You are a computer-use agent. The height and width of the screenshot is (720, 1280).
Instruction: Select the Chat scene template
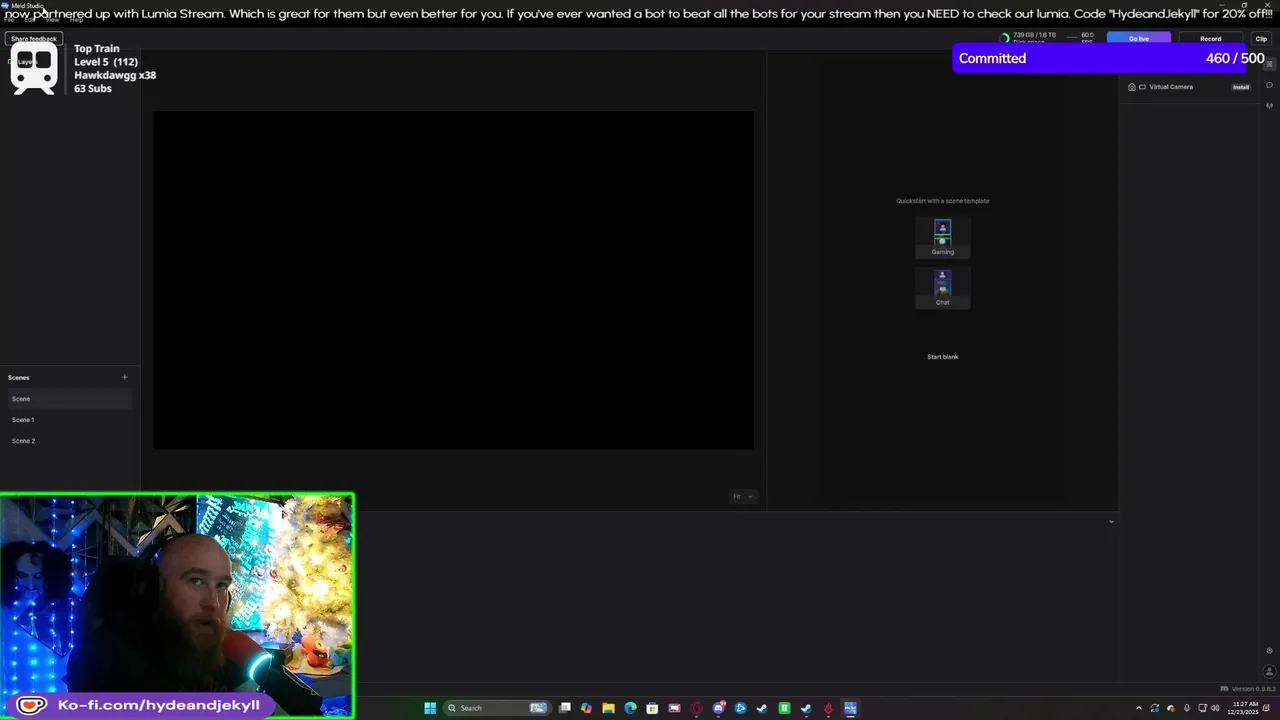942,287
